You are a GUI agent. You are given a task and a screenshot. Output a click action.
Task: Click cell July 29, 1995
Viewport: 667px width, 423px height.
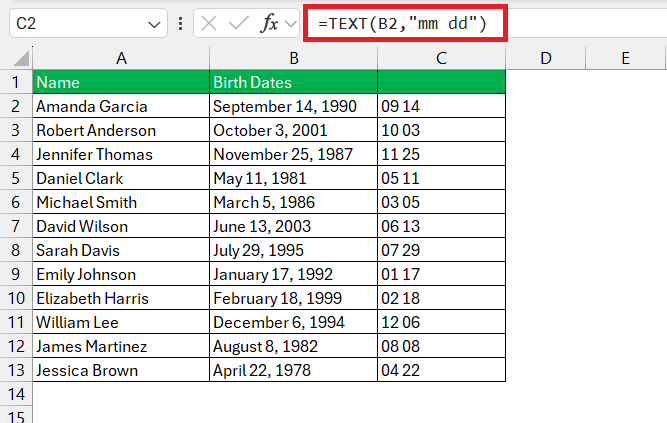294,250
